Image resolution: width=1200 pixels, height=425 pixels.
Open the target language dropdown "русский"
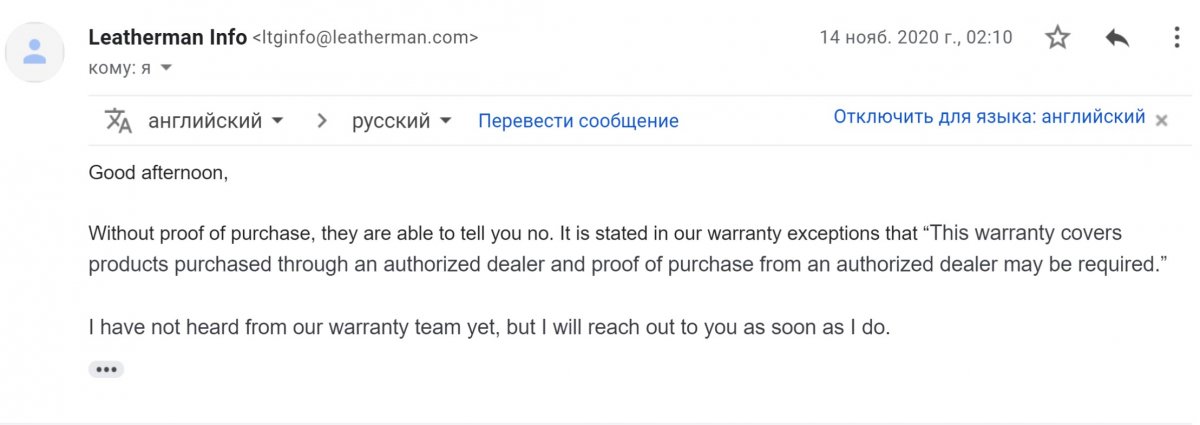click(401, 121)
